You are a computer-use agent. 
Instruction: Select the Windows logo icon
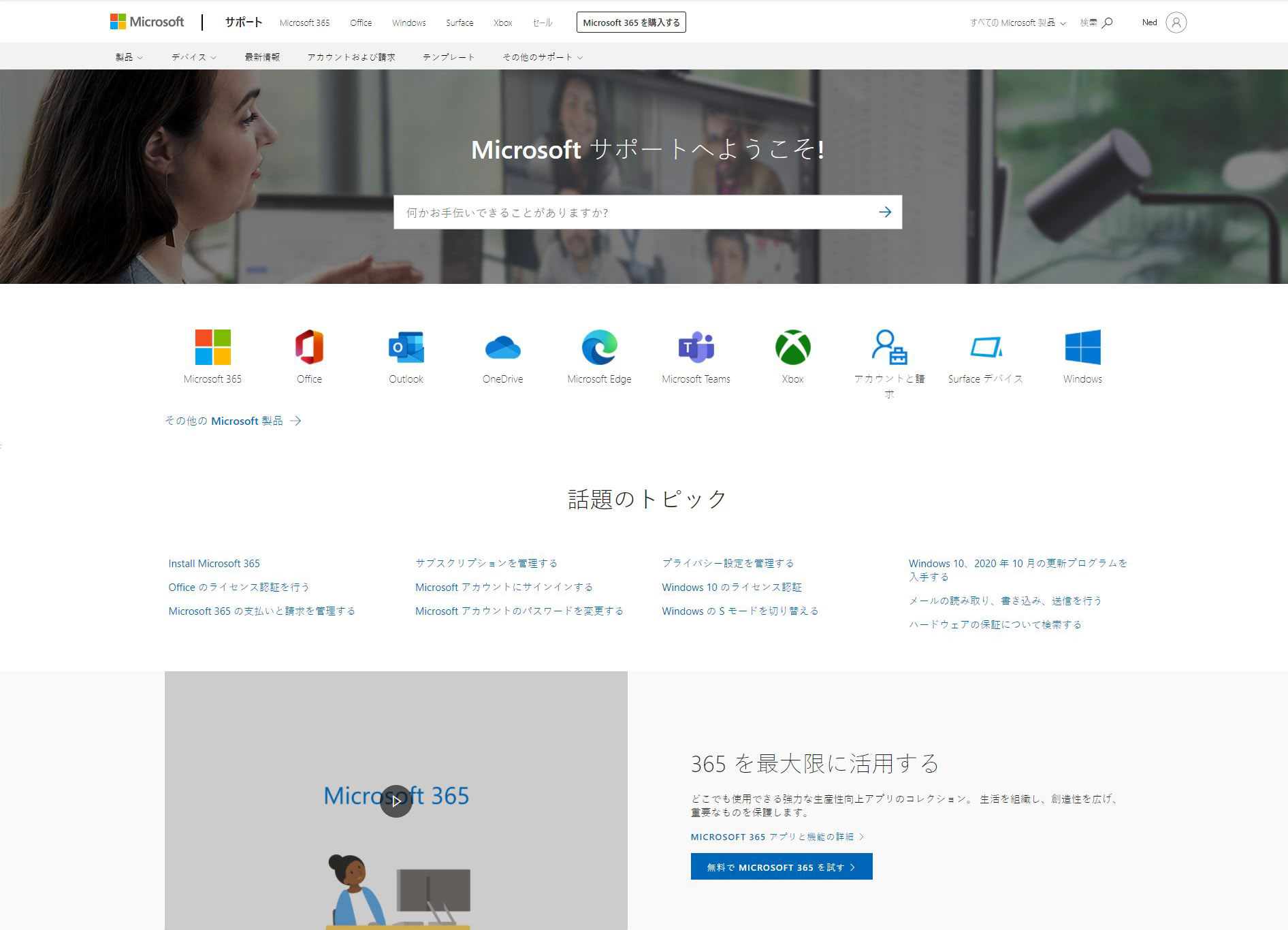point(1082,347)
